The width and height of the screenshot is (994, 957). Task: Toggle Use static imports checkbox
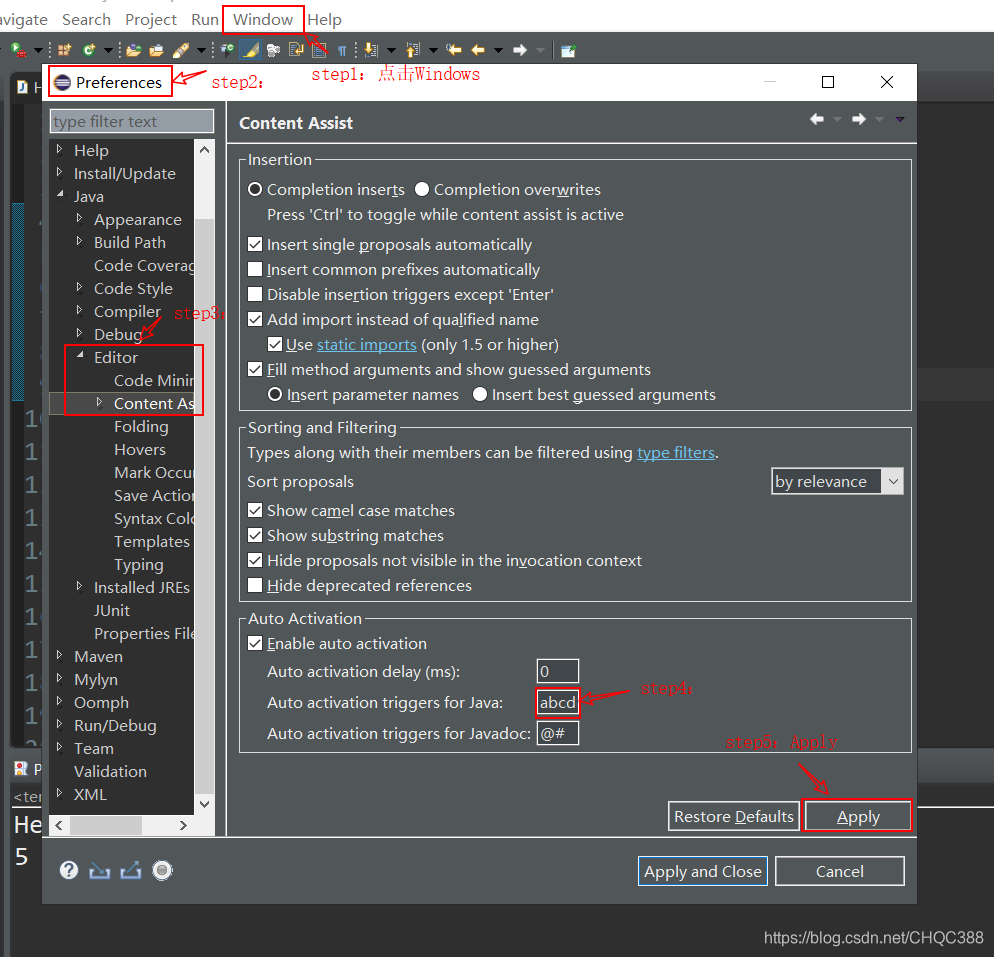(275, 344)
